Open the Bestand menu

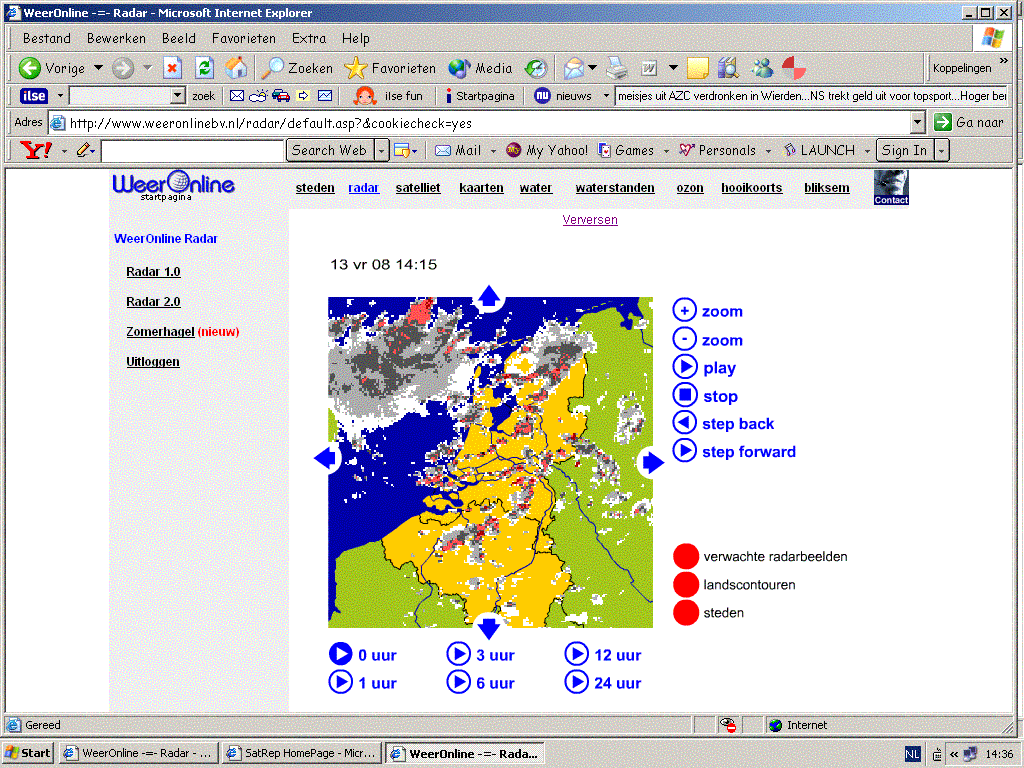46,39
